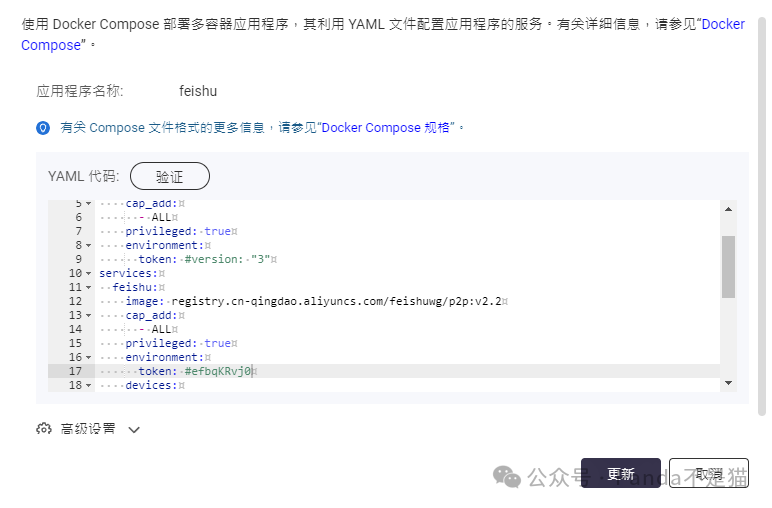Click the 更新 button
The image size is (772, 508).
click(621, 474)
